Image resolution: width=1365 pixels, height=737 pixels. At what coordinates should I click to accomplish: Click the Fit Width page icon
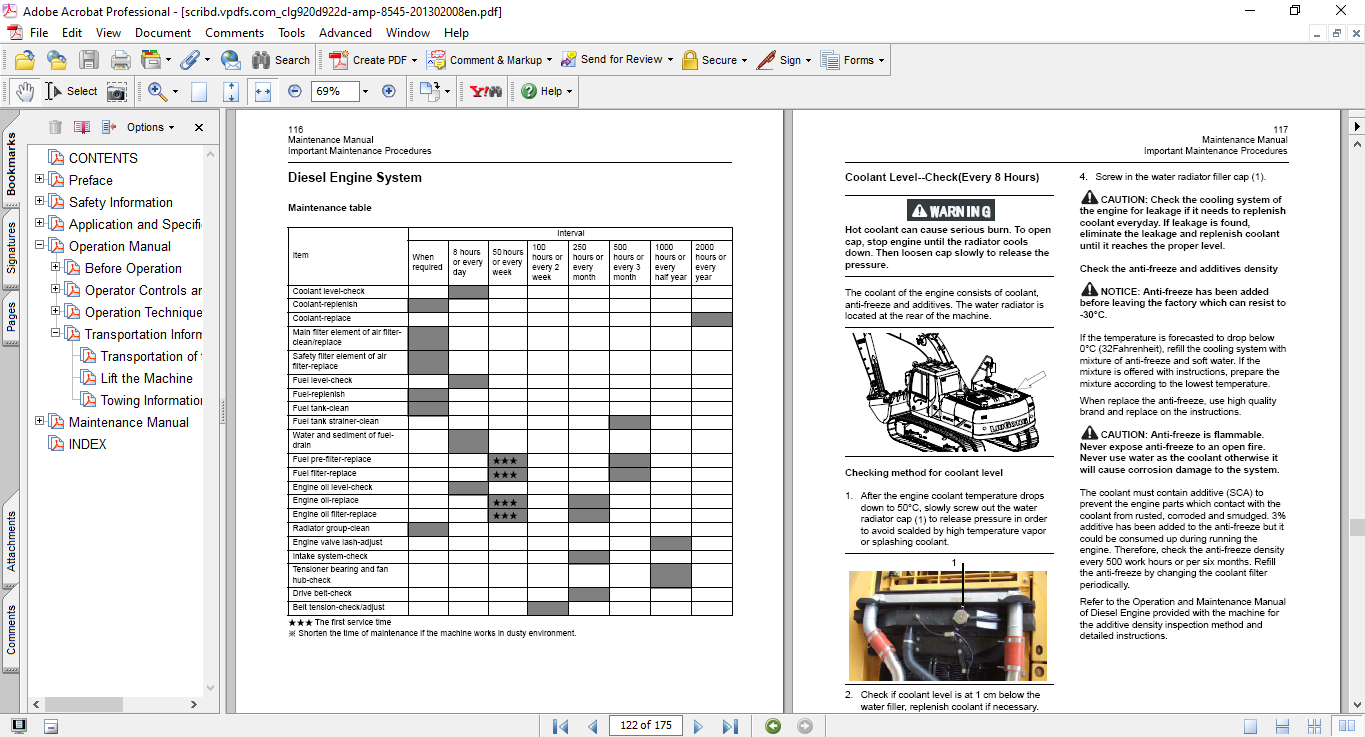coord(263,91)
